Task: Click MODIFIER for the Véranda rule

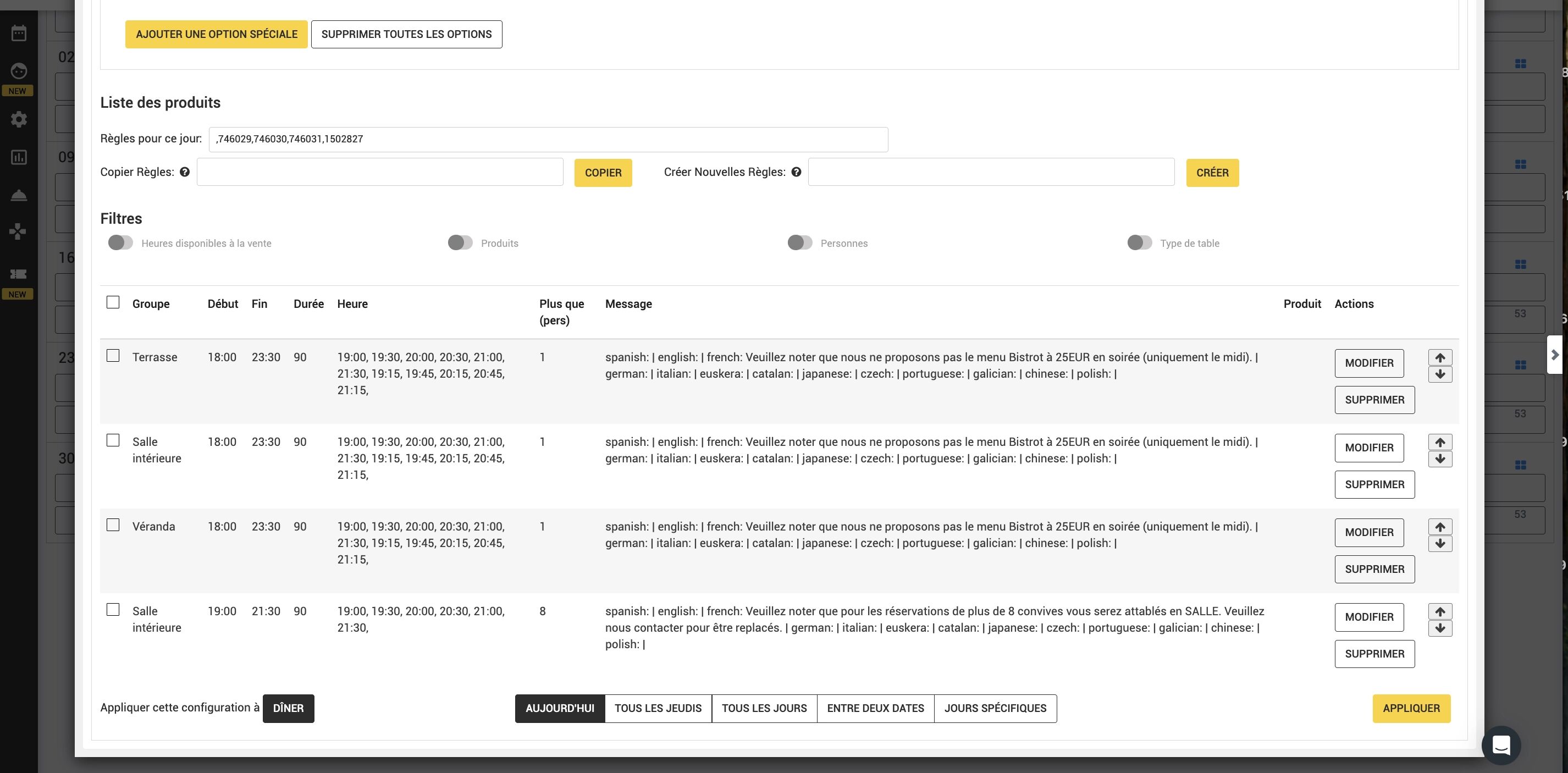Action: click(1368, 533)
